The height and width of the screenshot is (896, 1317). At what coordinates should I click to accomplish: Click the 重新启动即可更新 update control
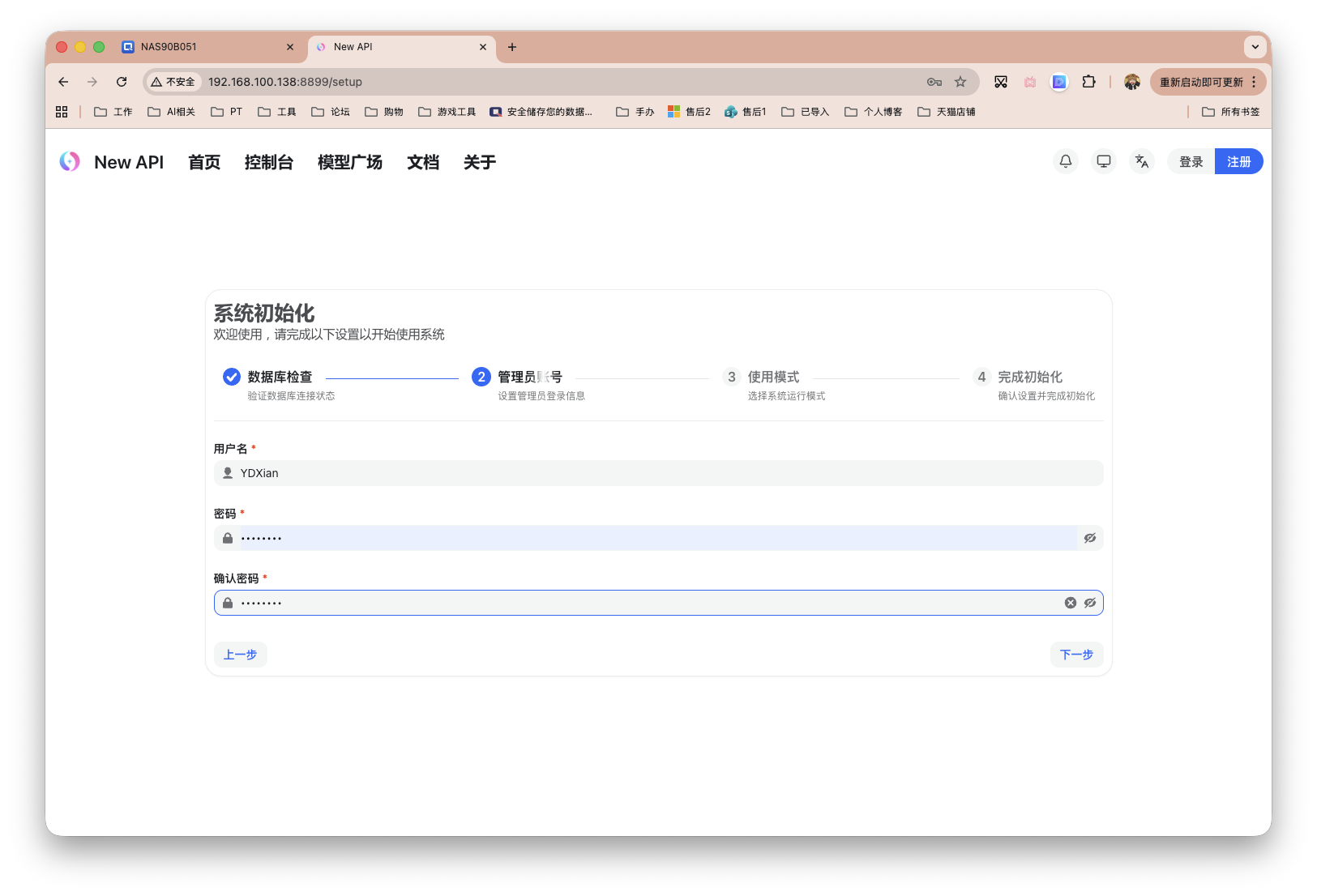pyautogui.click(x=1202, y=81)
